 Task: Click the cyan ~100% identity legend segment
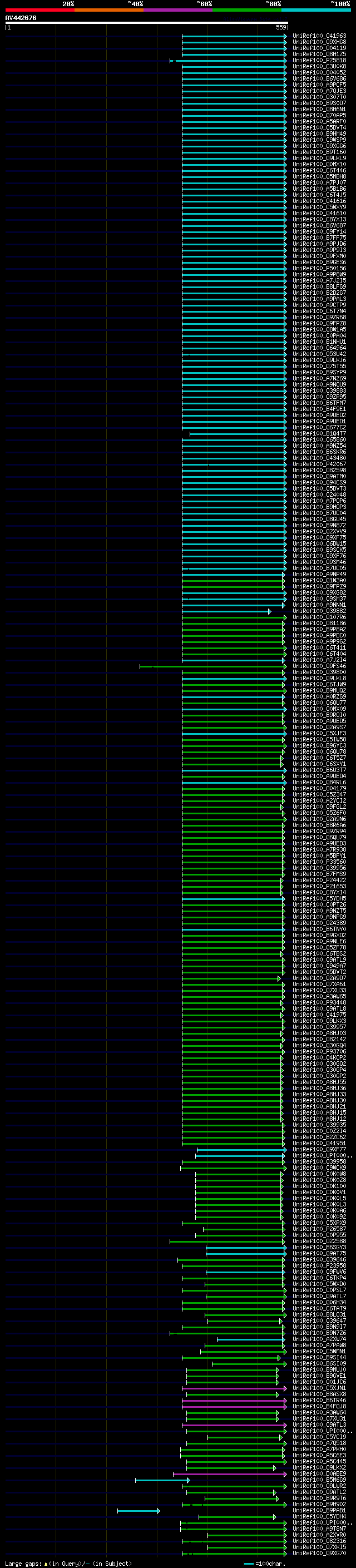click(x=316, y=10)
